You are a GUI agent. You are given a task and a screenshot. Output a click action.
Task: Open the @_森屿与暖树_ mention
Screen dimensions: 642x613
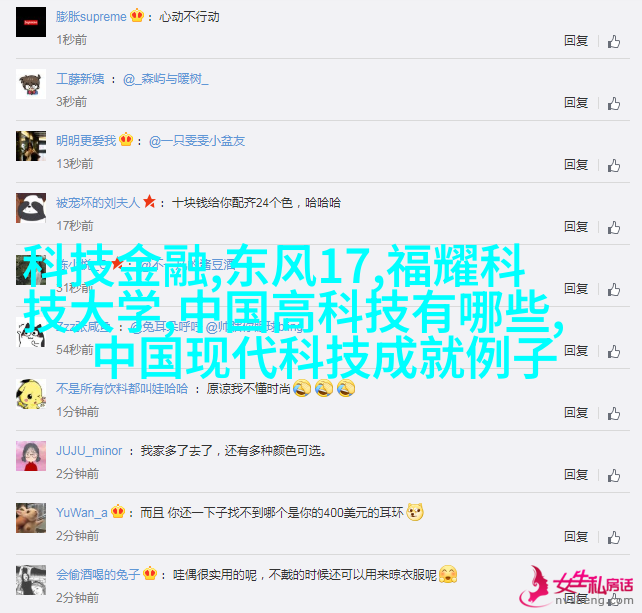click(166, 79)
